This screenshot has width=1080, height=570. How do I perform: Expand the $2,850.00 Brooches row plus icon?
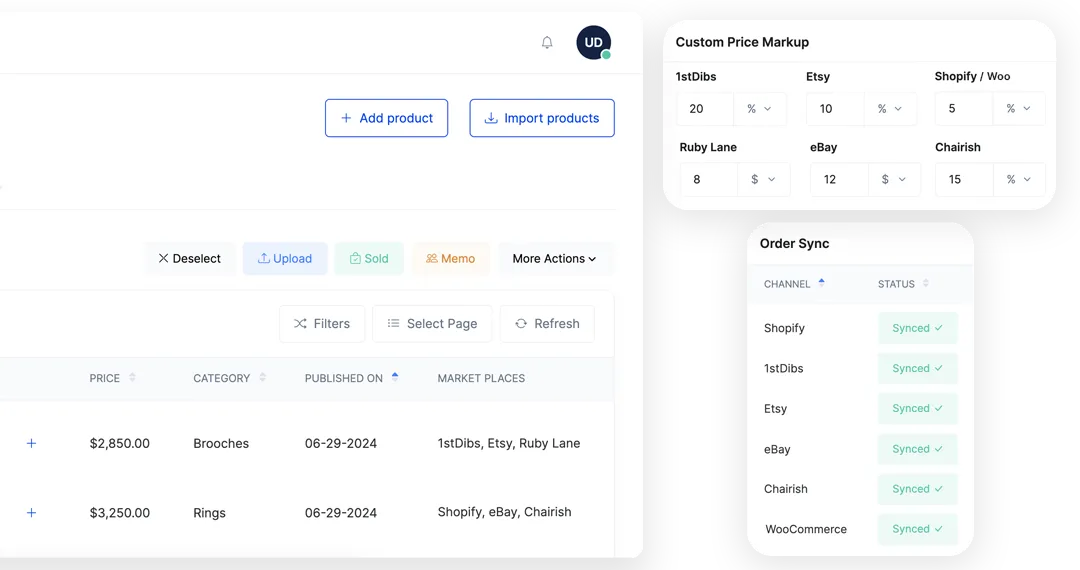pos(31,443)
